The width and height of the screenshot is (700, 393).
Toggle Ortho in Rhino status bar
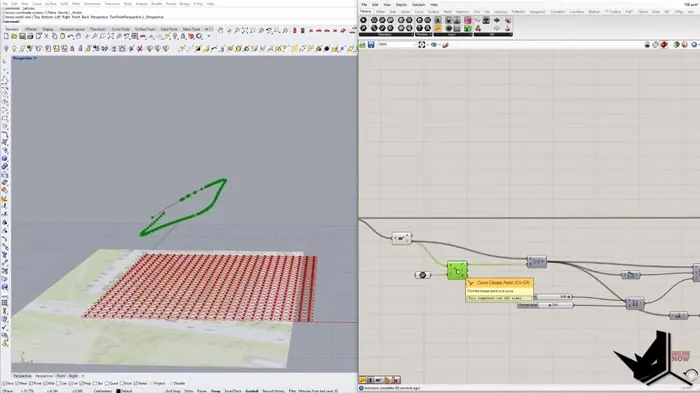(x=189, y=391)
